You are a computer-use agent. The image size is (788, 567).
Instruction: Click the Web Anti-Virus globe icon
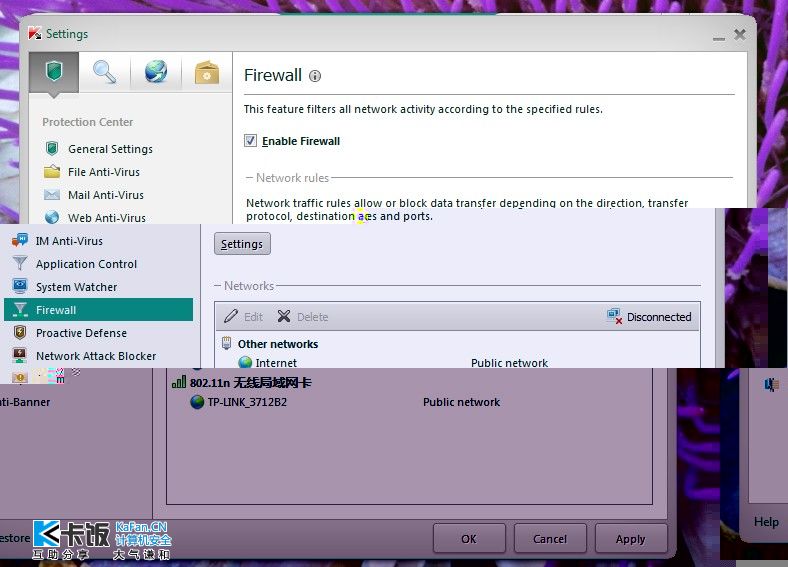click(52, 217)
